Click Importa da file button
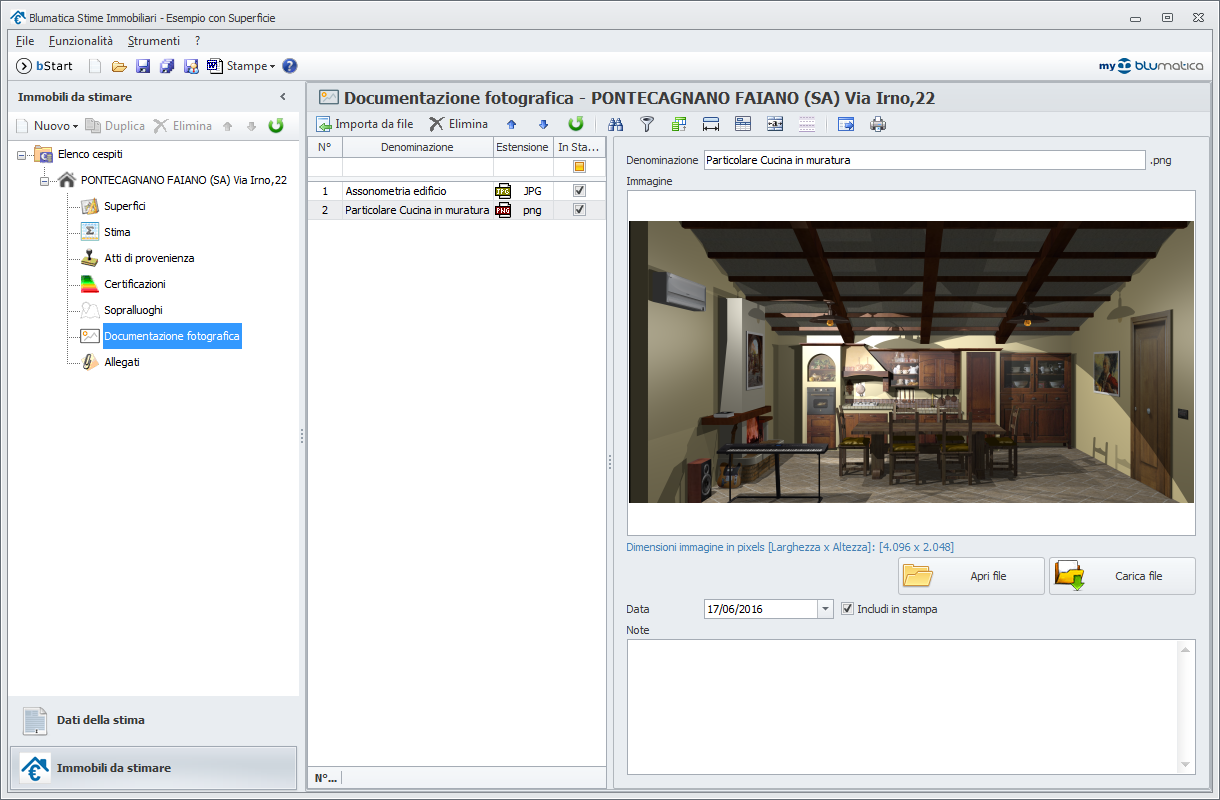This screenshot has width=1220, height=800. point(365,124)
